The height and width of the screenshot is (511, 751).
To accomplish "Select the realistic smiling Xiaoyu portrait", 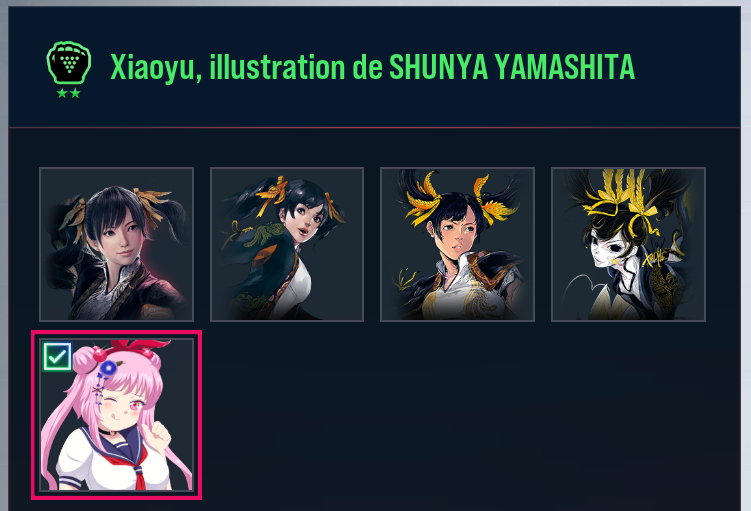I will pos(116,244).
